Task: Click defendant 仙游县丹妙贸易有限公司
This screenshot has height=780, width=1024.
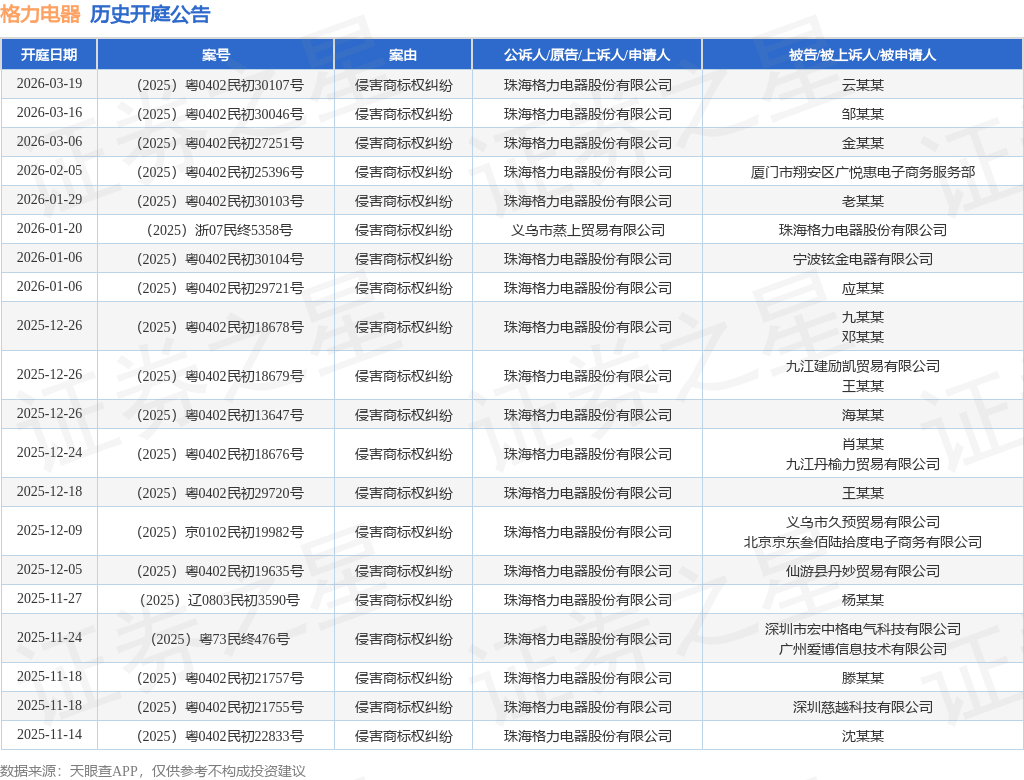Action: tap(863, 571)
